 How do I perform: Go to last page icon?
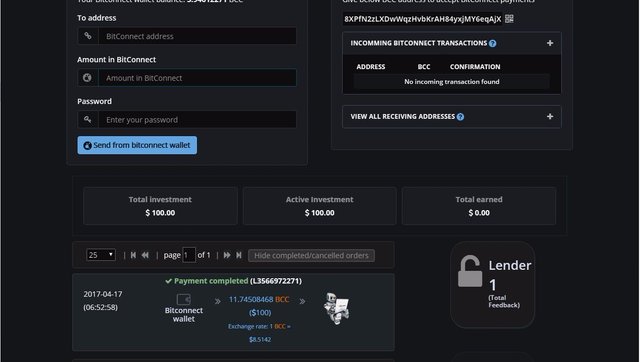click(x=239, y=255)
